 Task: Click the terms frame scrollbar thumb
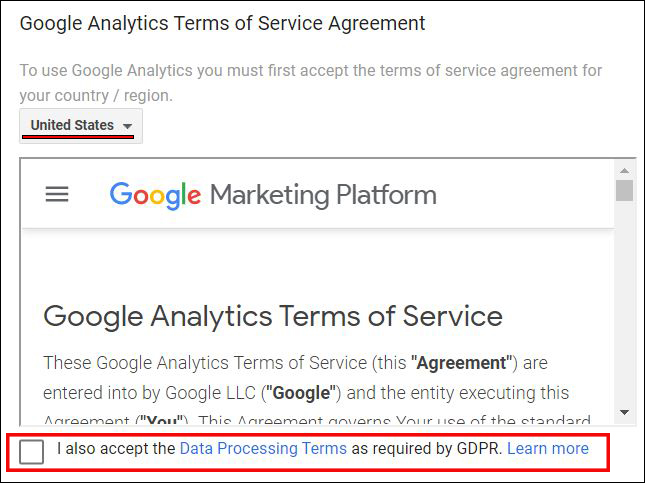point(624,190)
